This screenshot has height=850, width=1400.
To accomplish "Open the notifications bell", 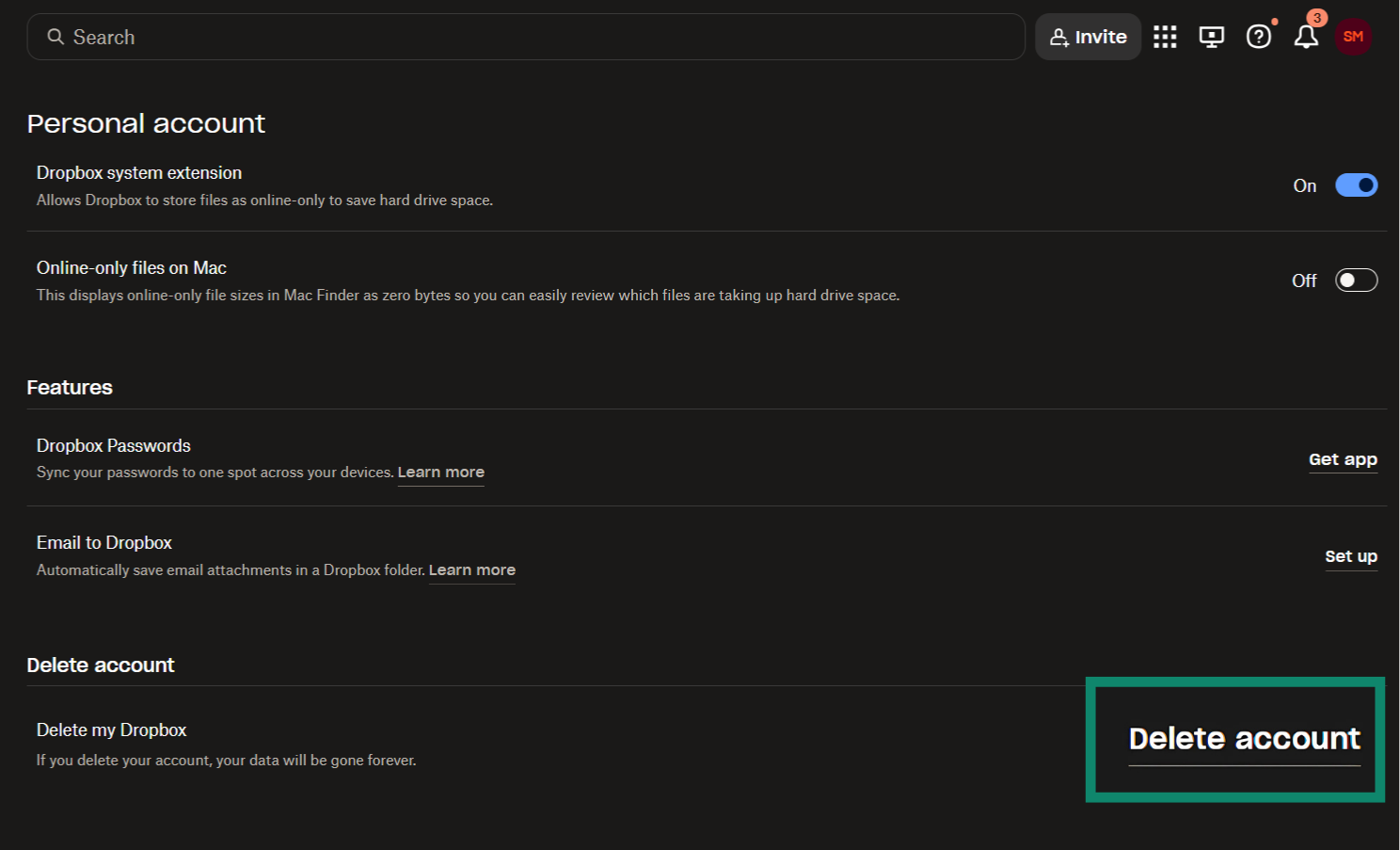I will pos(1305,37).
